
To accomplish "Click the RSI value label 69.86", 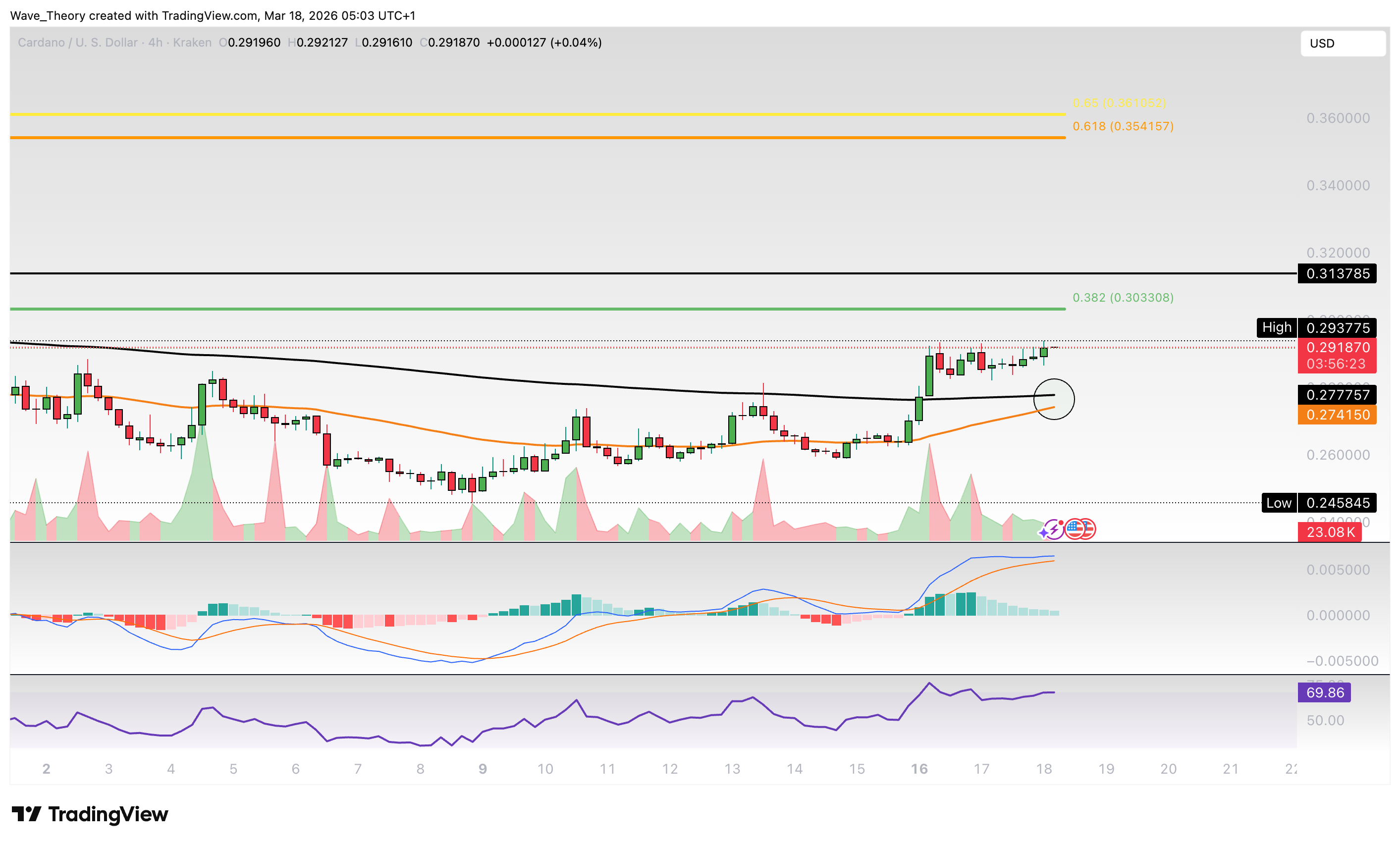I will click(x=1324, y=692).
